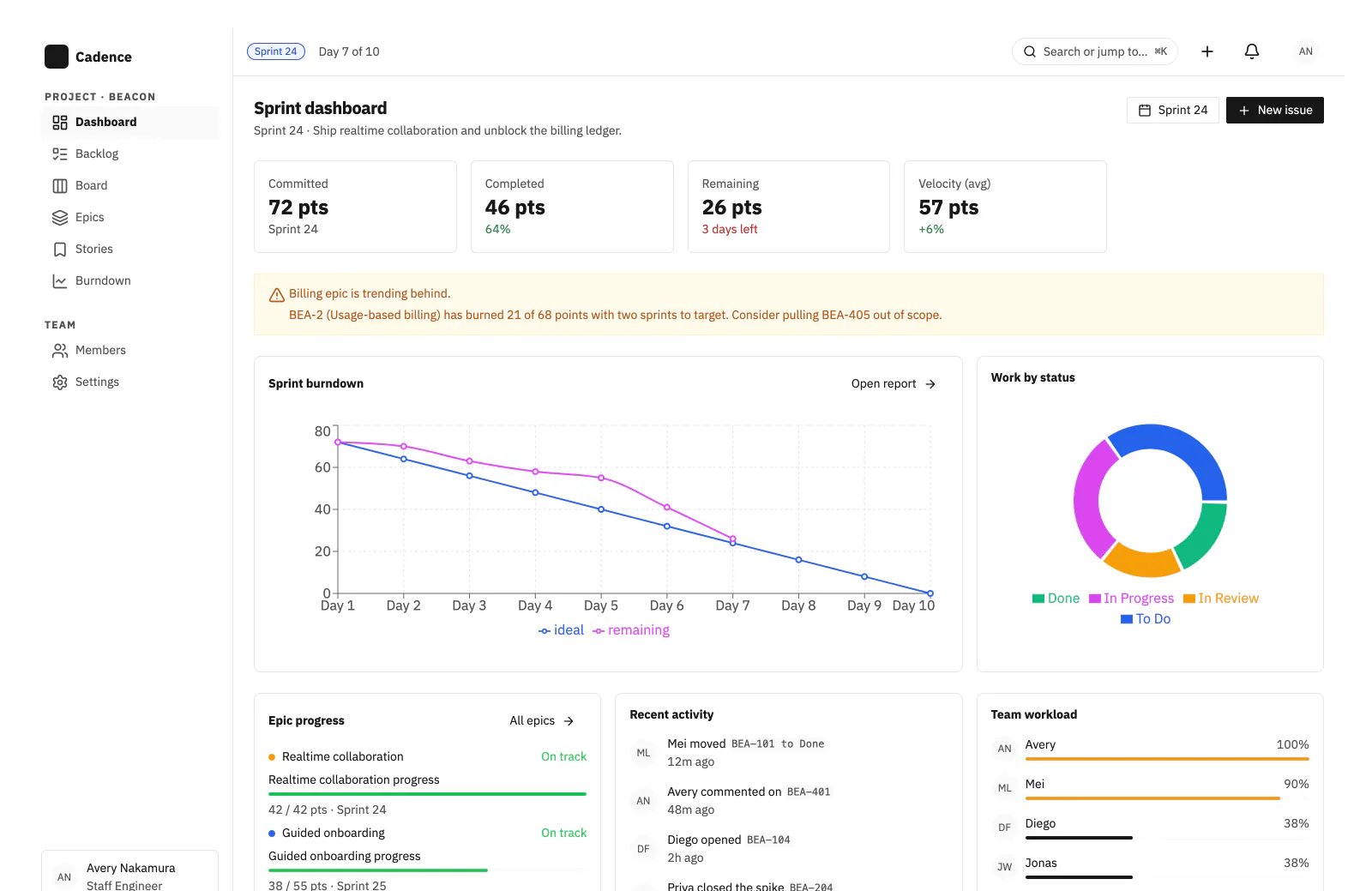Click Day 6 remaining point on burndown

click(x=667, y=508)
